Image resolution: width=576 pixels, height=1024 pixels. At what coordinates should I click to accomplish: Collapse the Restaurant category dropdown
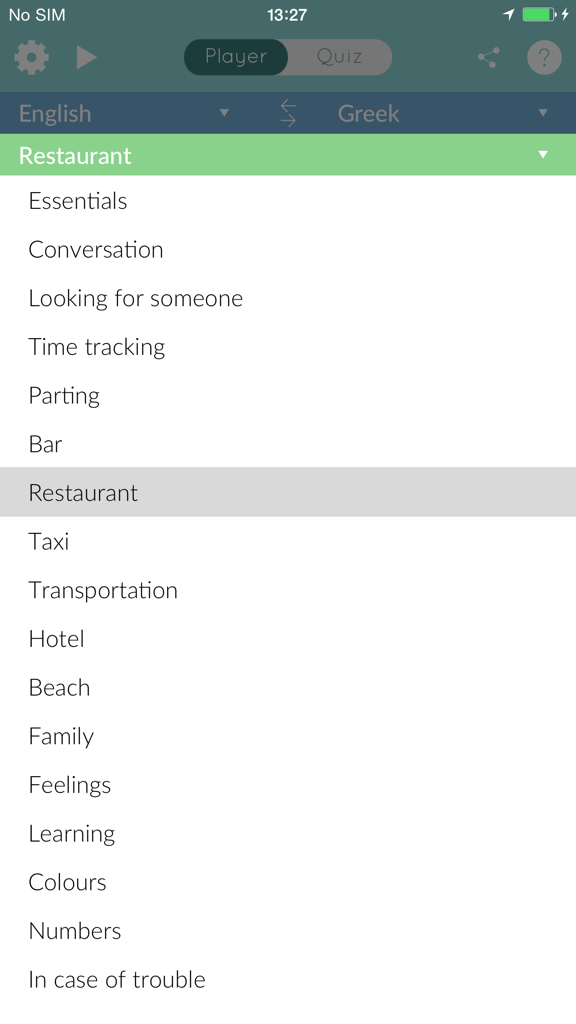[542, 155]
